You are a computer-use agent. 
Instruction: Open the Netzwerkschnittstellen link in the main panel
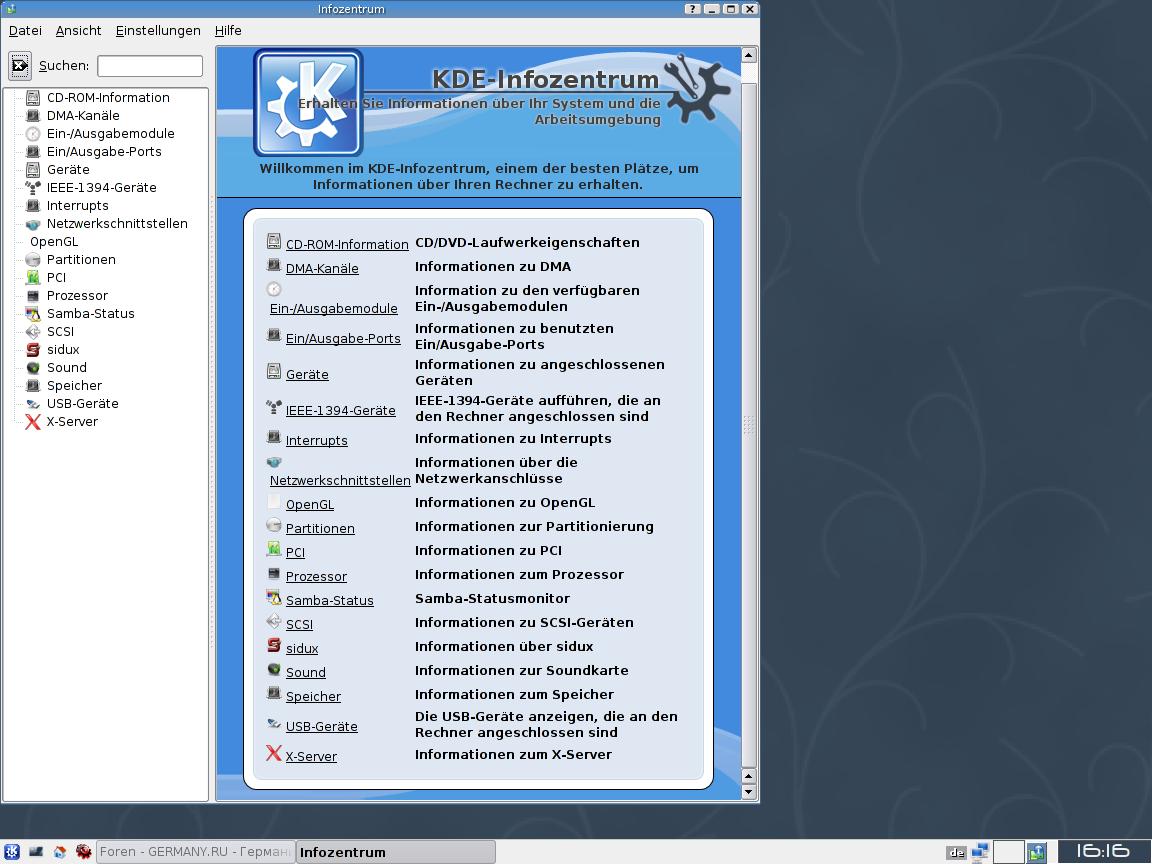click(x=339, y=480)
